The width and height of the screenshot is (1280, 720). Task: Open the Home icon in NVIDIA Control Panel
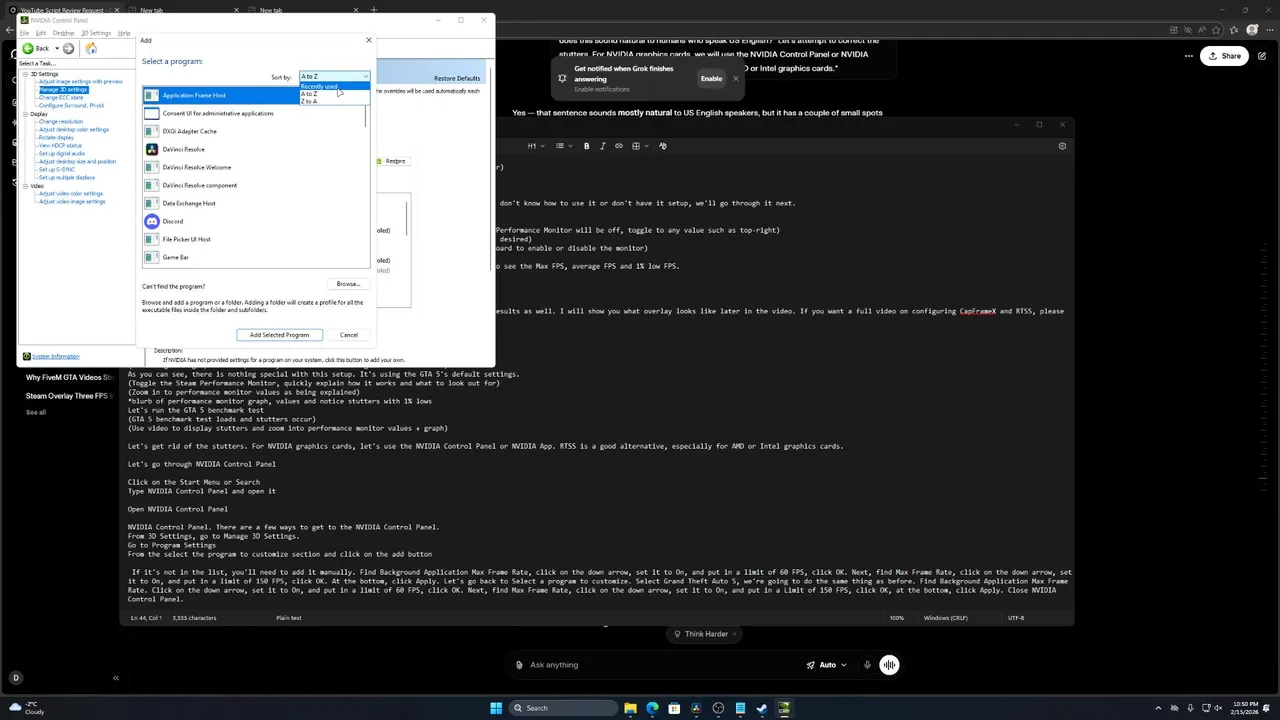click(91, 48)
